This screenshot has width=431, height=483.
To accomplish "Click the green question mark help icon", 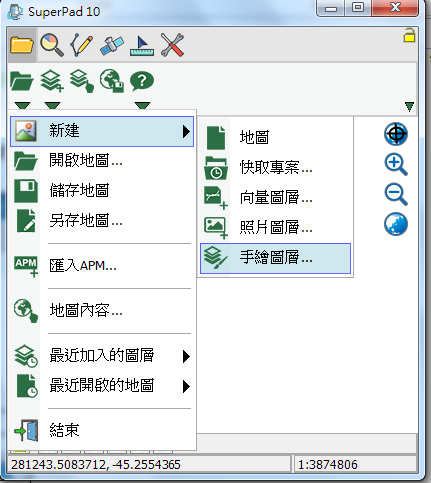I will point(142,81).
